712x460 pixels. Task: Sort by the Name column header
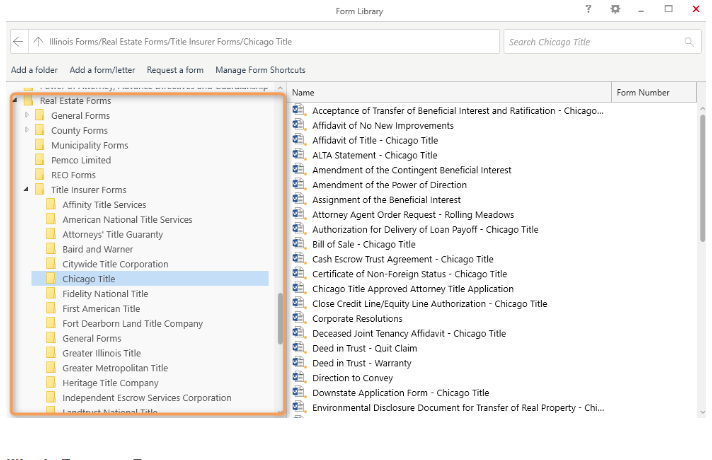450,93
